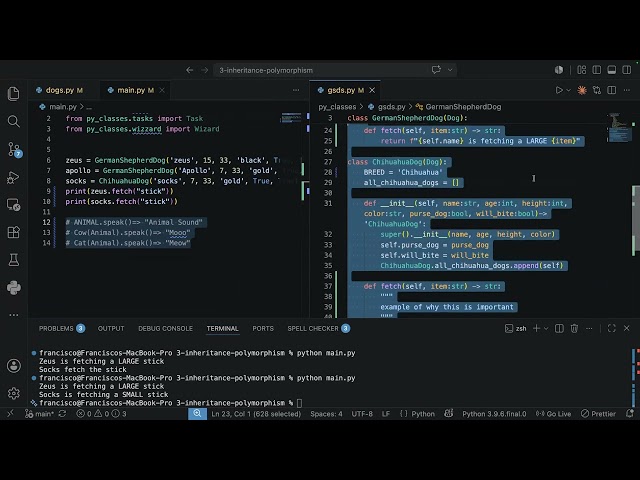Open the errors and warnings counter

(x=101, y=414)
